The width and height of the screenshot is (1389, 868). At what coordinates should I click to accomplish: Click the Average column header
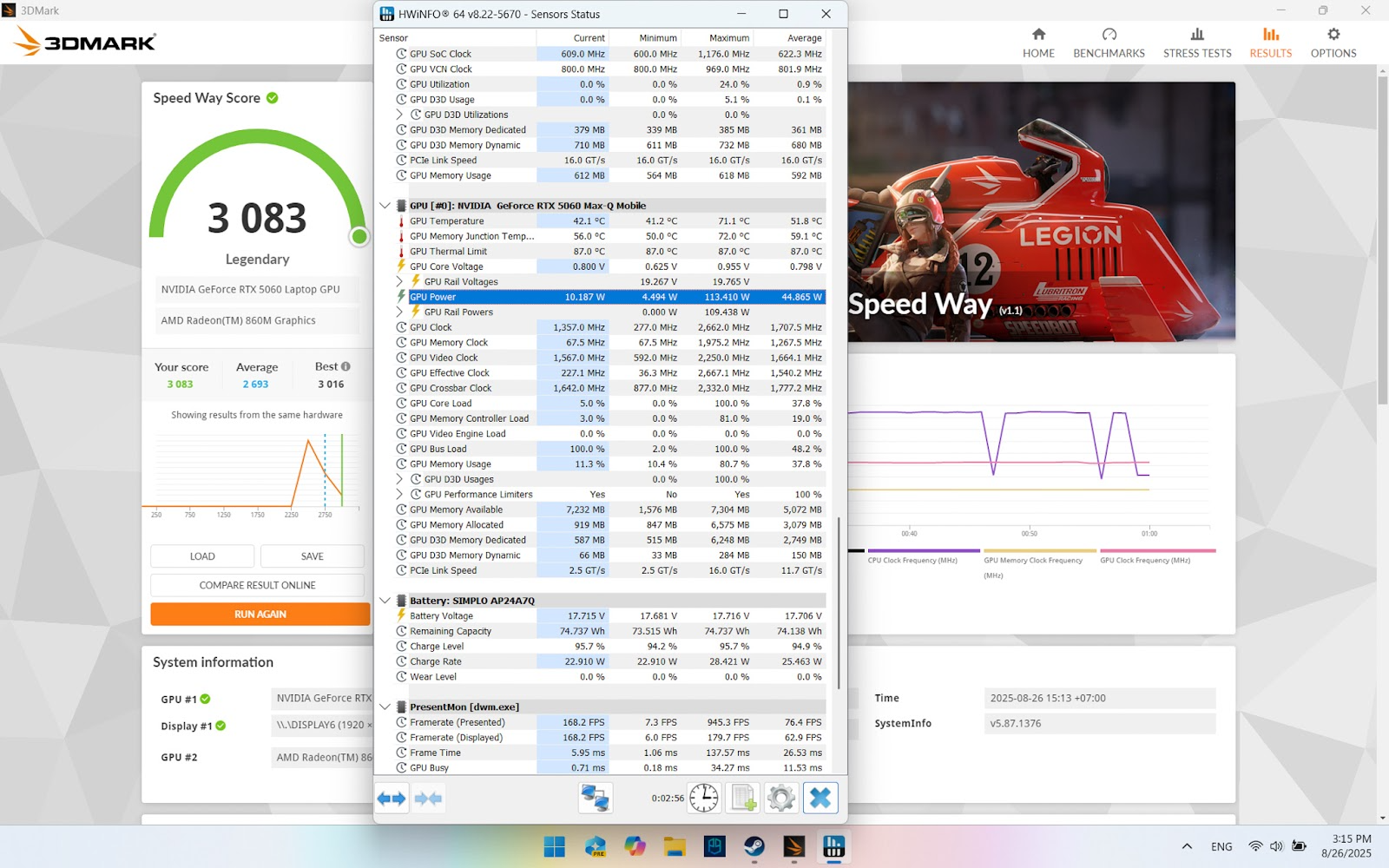[789, 37]
